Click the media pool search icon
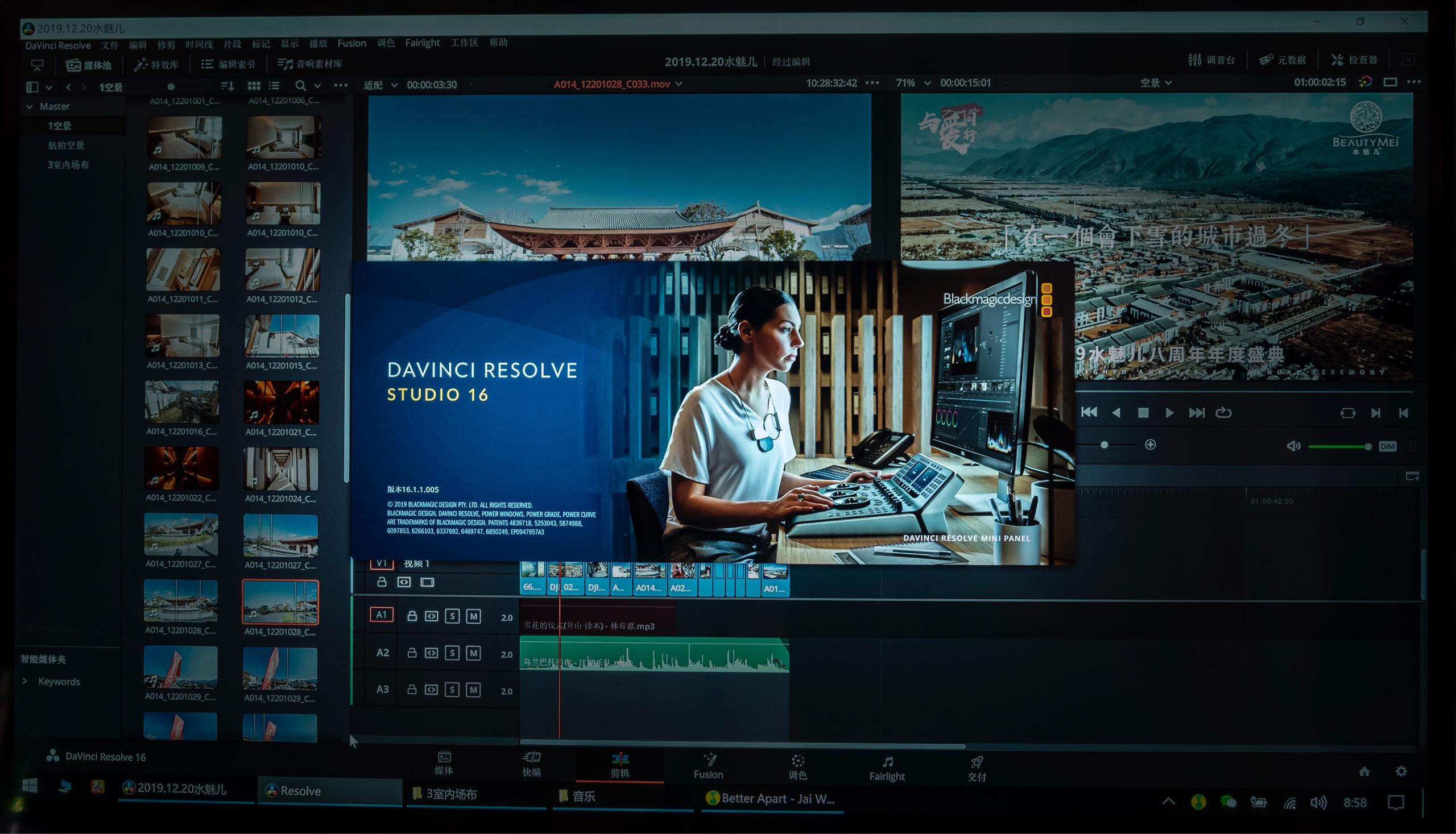This screenshot has width=1456, height=834. coord(300,86)
